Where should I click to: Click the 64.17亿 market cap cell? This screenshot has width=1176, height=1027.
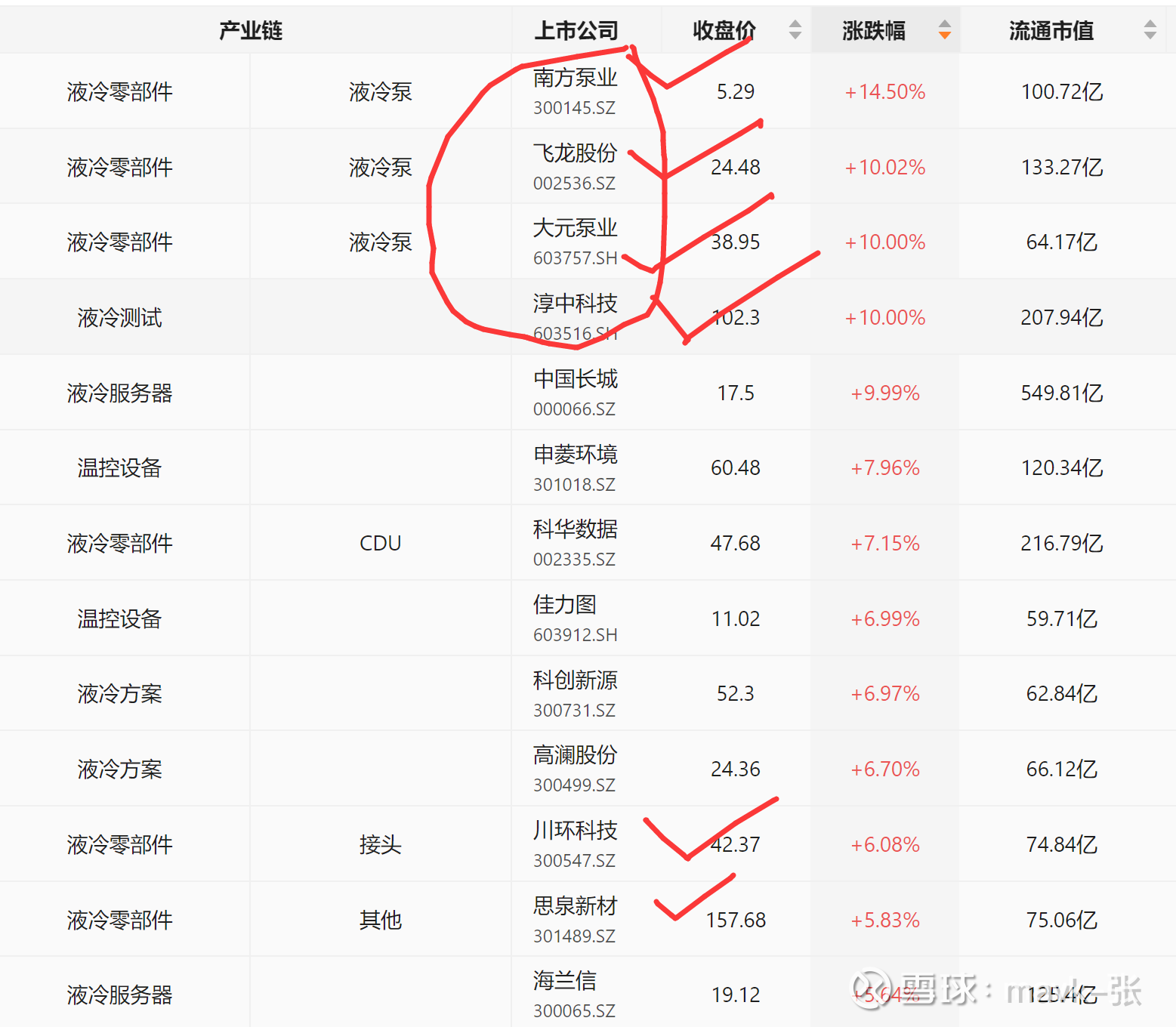pyautogui.click(x=1062, y=242)
